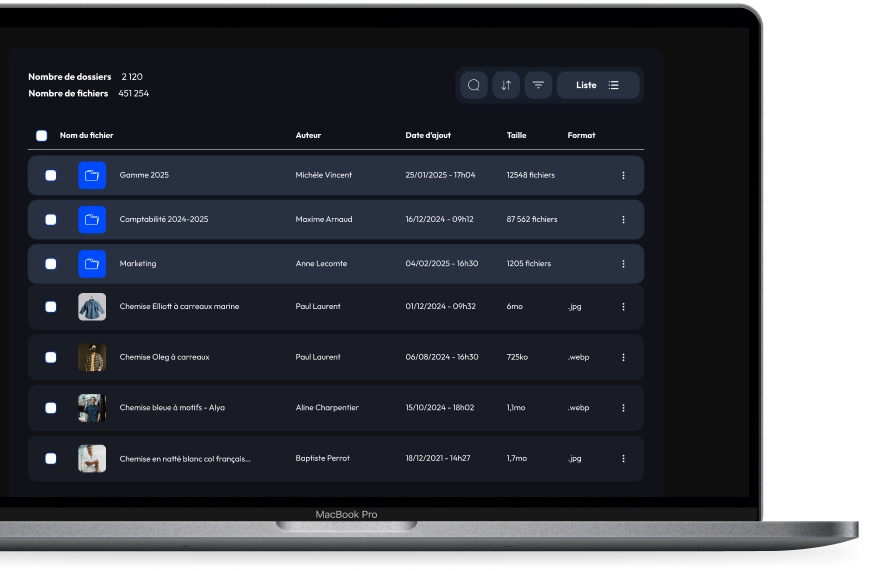Click the sort arrows icon
The height and width of the screenshot is (571, 873).
506,85
